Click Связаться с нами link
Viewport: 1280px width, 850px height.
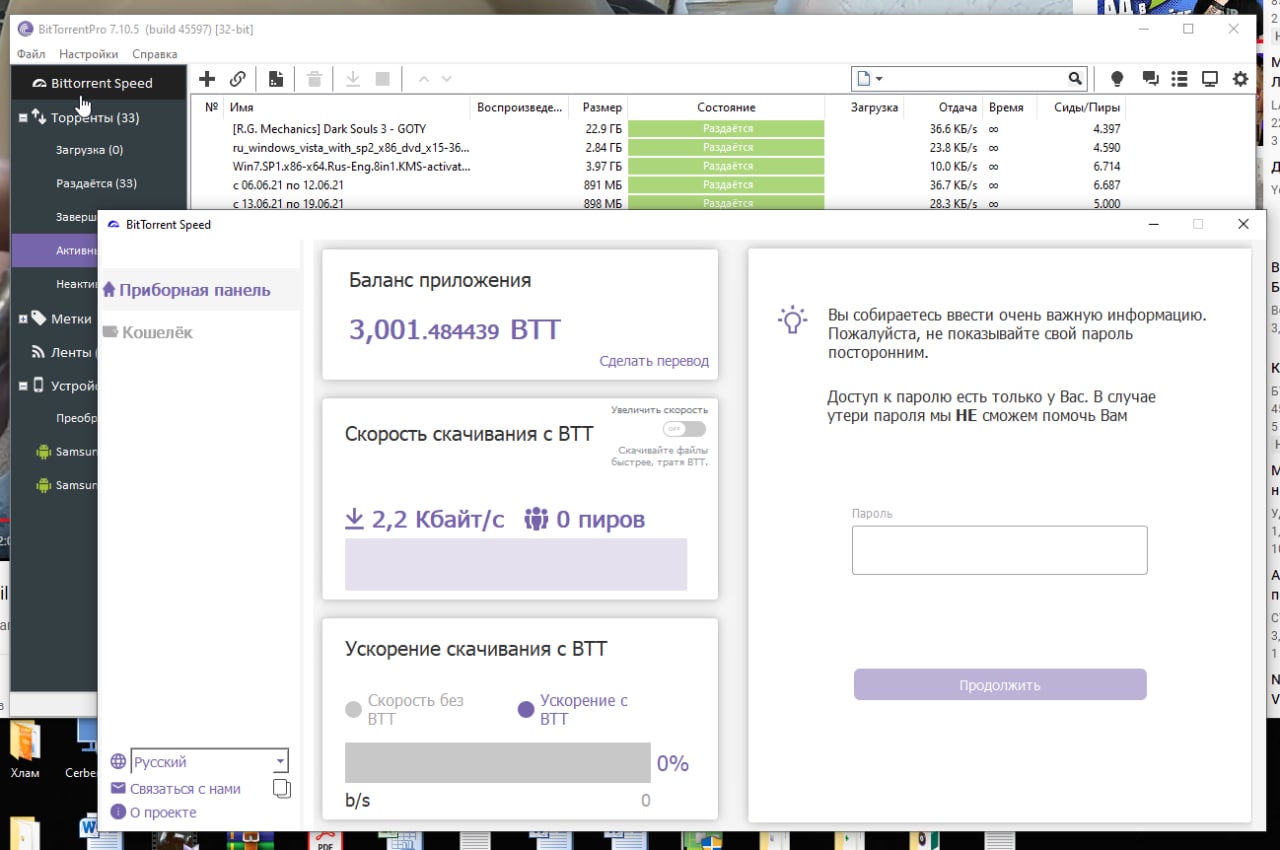click(x=185, y=788)
